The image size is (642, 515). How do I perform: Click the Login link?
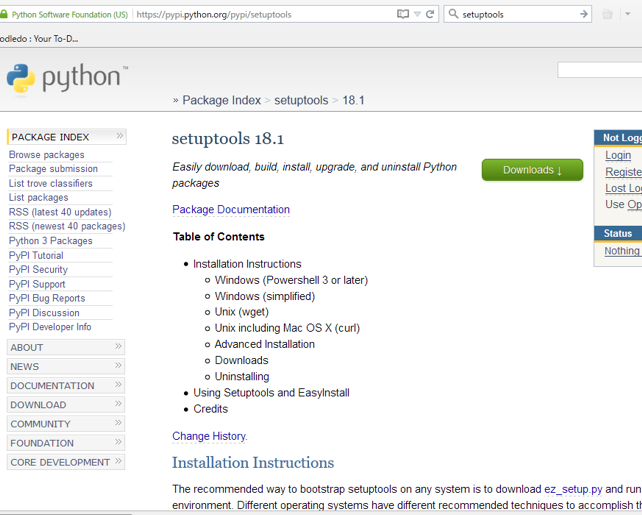point(618,155)
